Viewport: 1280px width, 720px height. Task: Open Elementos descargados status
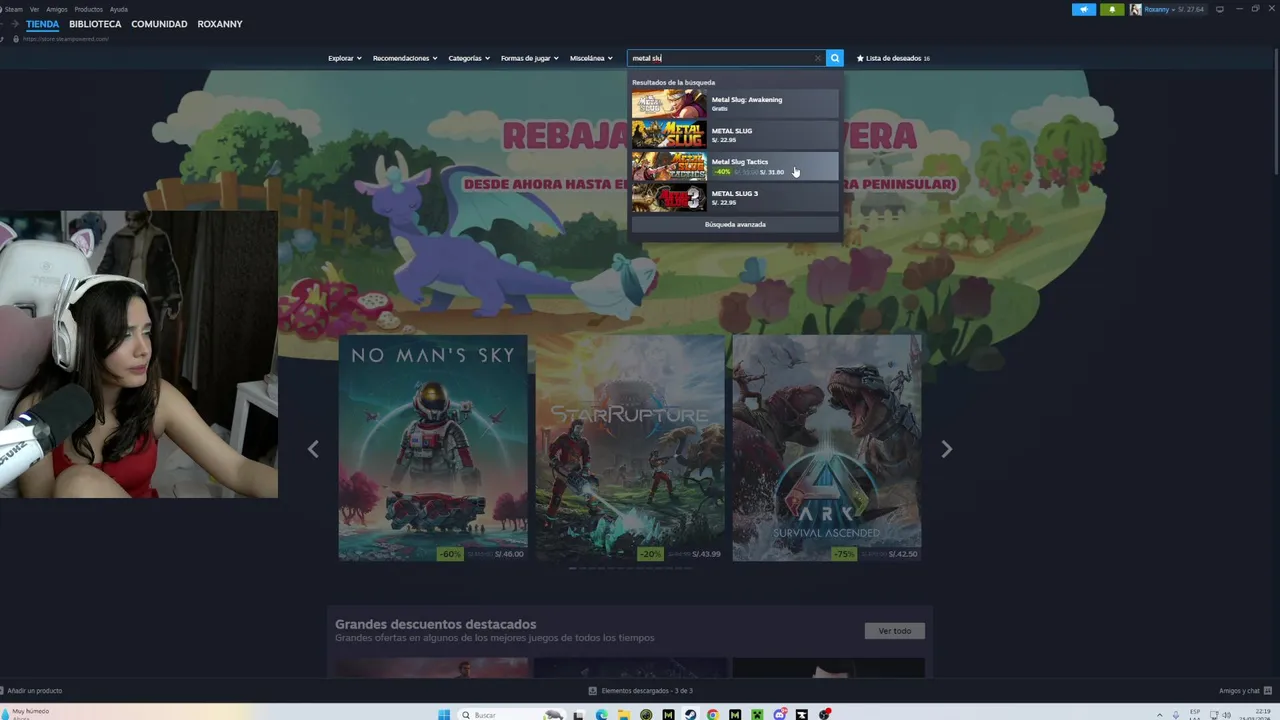point(641,691)
